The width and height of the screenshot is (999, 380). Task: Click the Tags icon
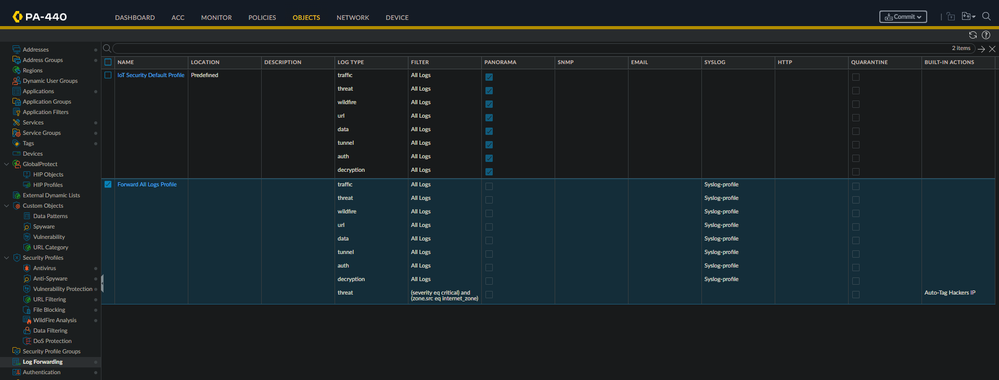tap(17, 143)
